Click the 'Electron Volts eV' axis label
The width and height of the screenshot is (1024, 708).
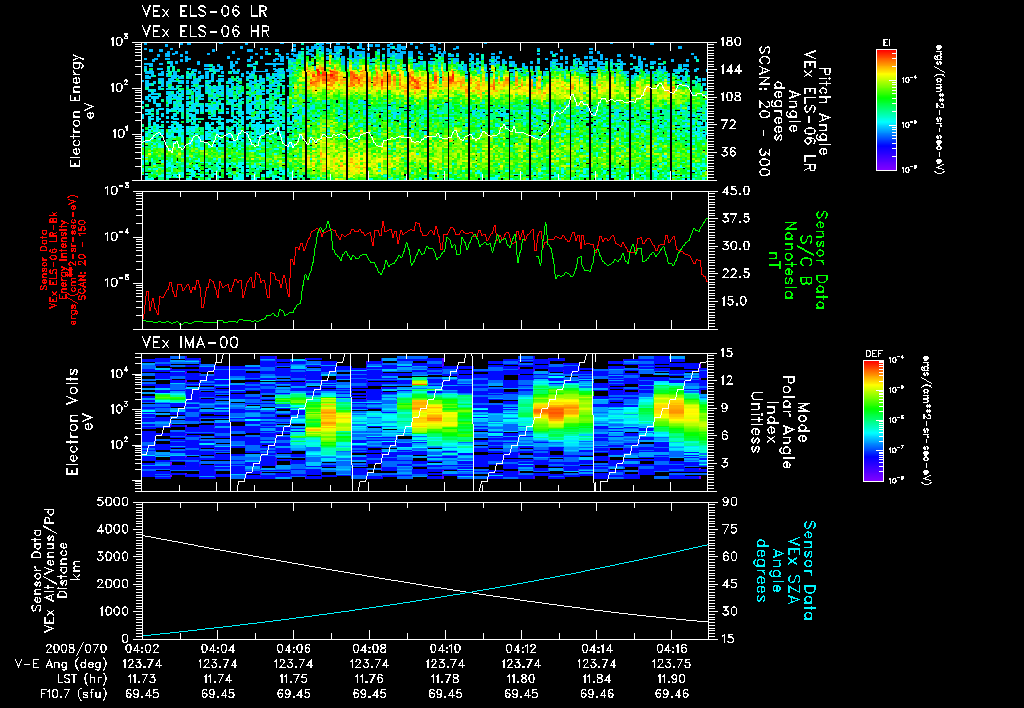click(78, 421)
